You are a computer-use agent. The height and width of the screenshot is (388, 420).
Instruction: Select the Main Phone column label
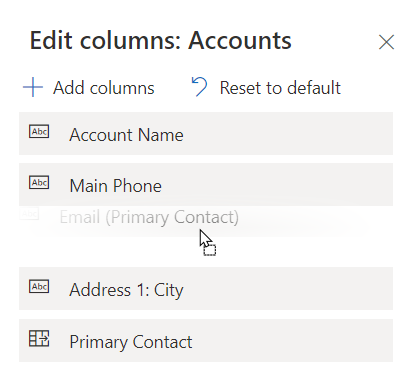116,186
